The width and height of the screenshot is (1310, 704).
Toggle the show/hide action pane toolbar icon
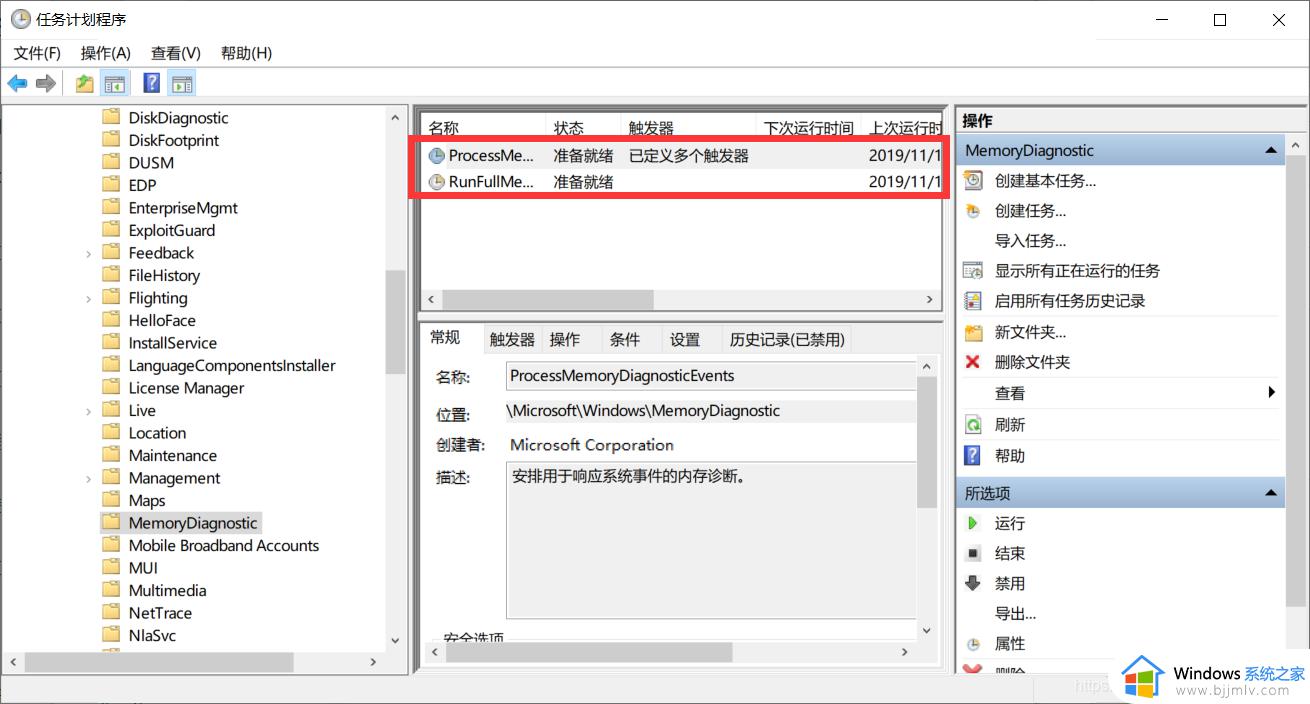click(181, 83)
